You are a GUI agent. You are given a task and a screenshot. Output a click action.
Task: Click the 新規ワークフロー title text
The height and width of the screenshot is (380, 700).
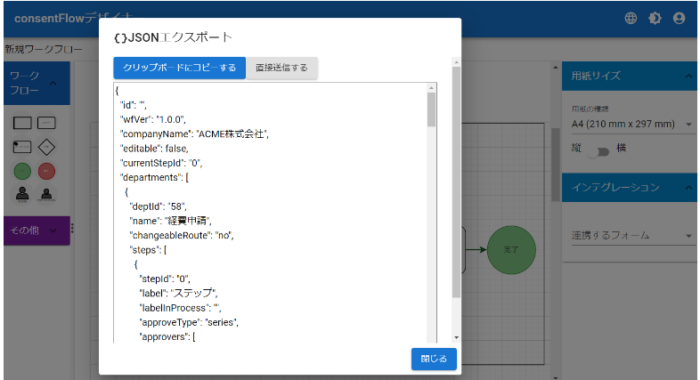43,49
